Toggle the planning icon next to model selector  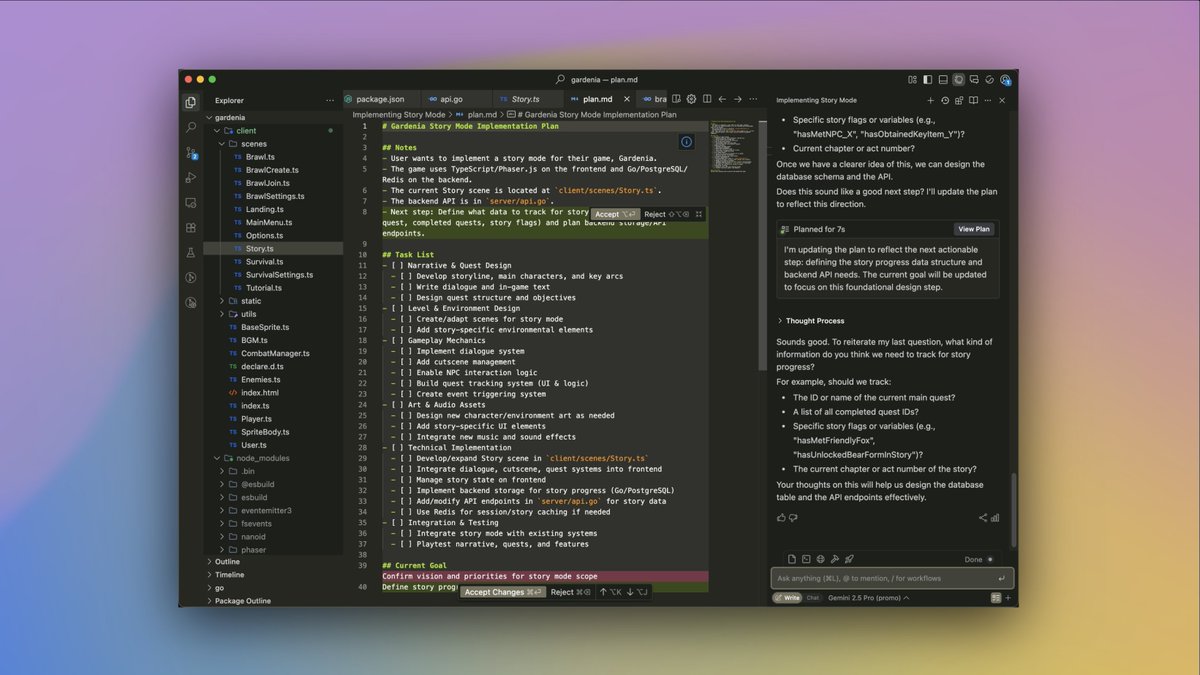click(996, 598)
